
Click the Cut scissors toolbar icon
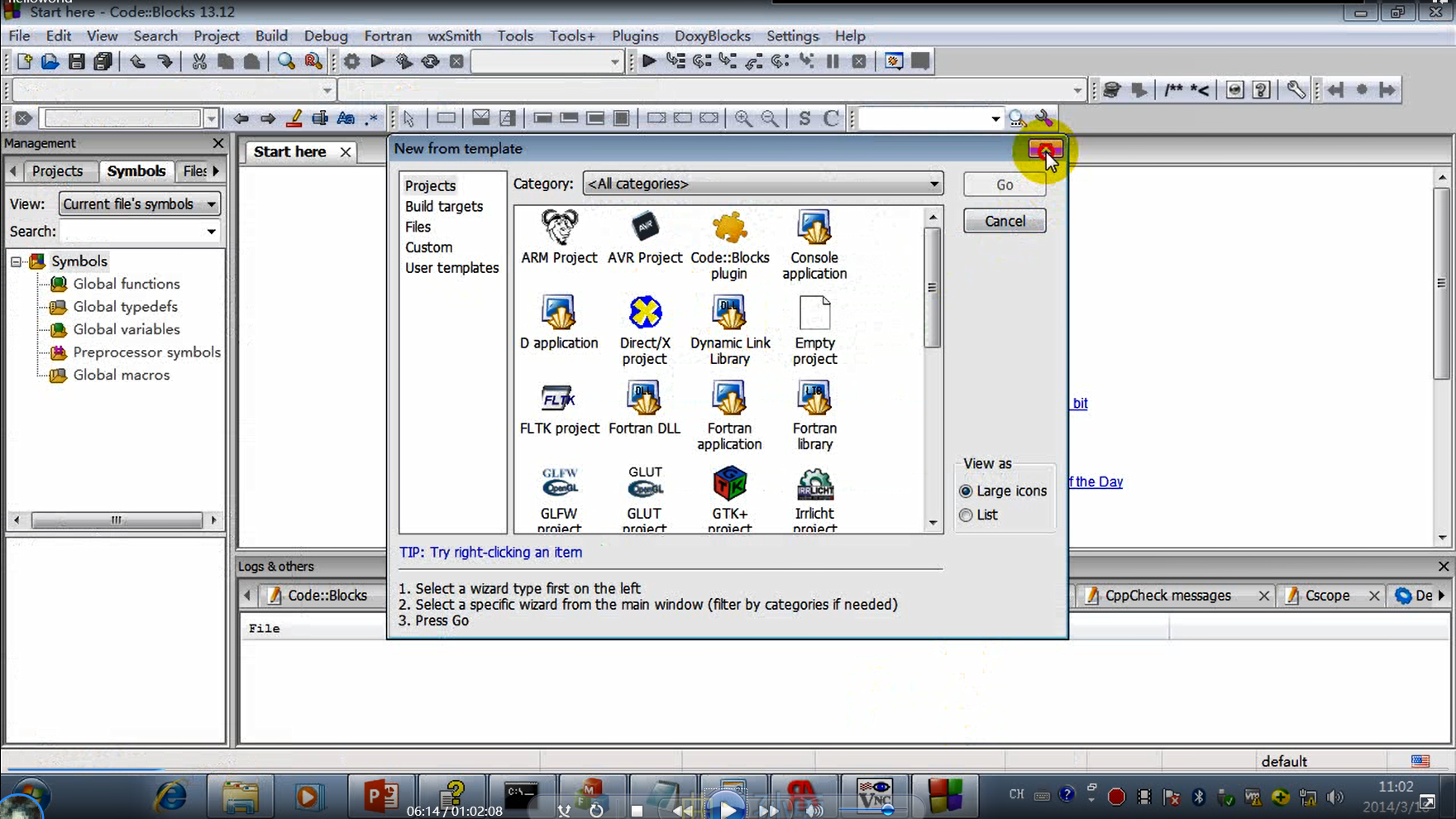pos(198,61)
